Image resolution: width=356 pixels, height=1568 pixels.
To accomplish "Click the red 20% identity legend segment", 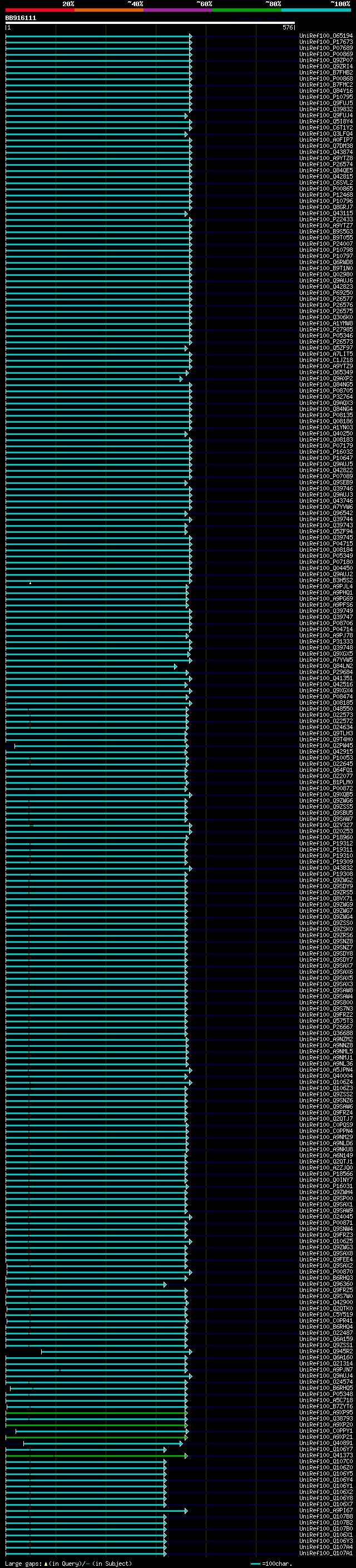I will [40, 10].
